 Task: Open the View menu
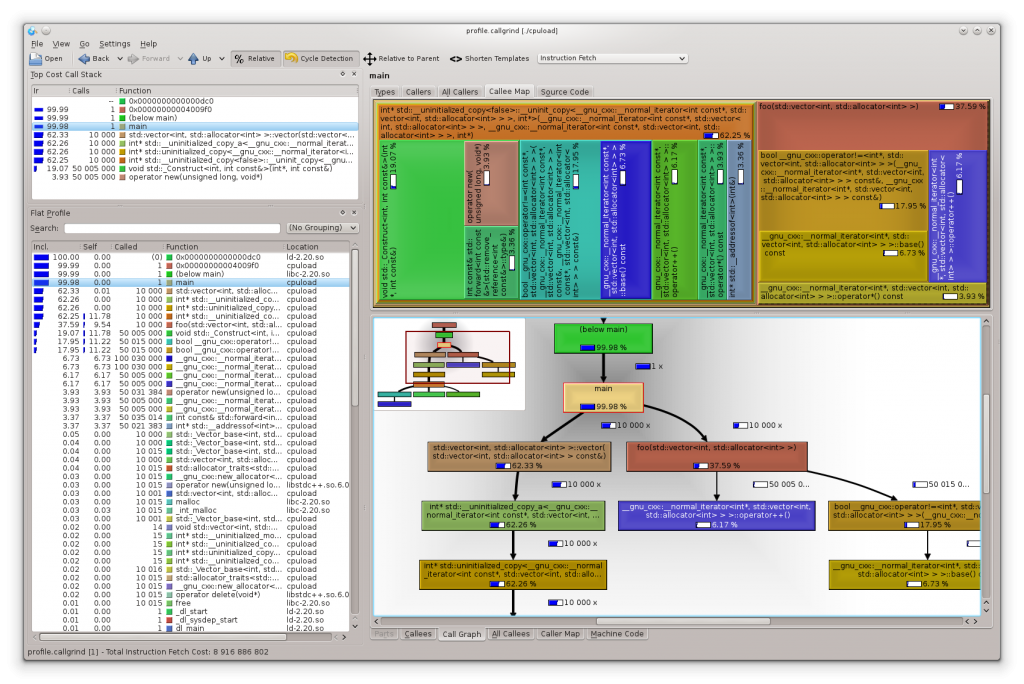tap(61, 44)
